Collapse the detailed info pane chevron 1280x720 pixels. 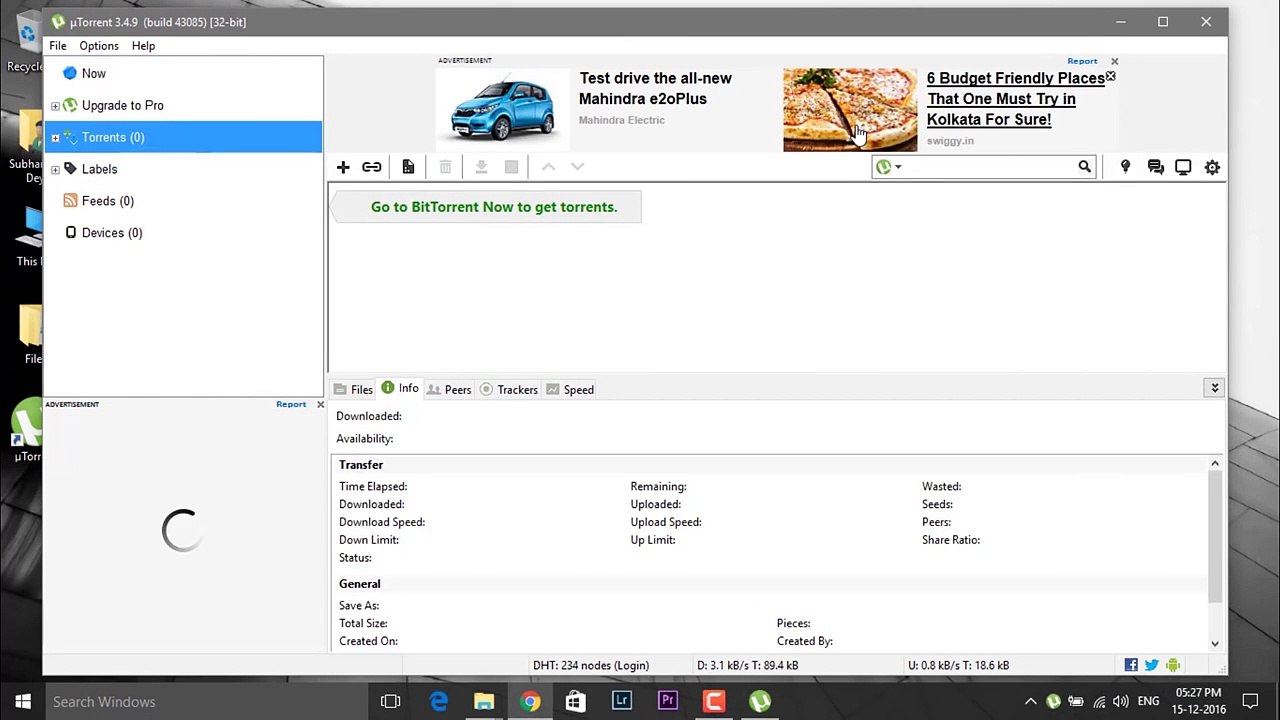click(1214, 388)
